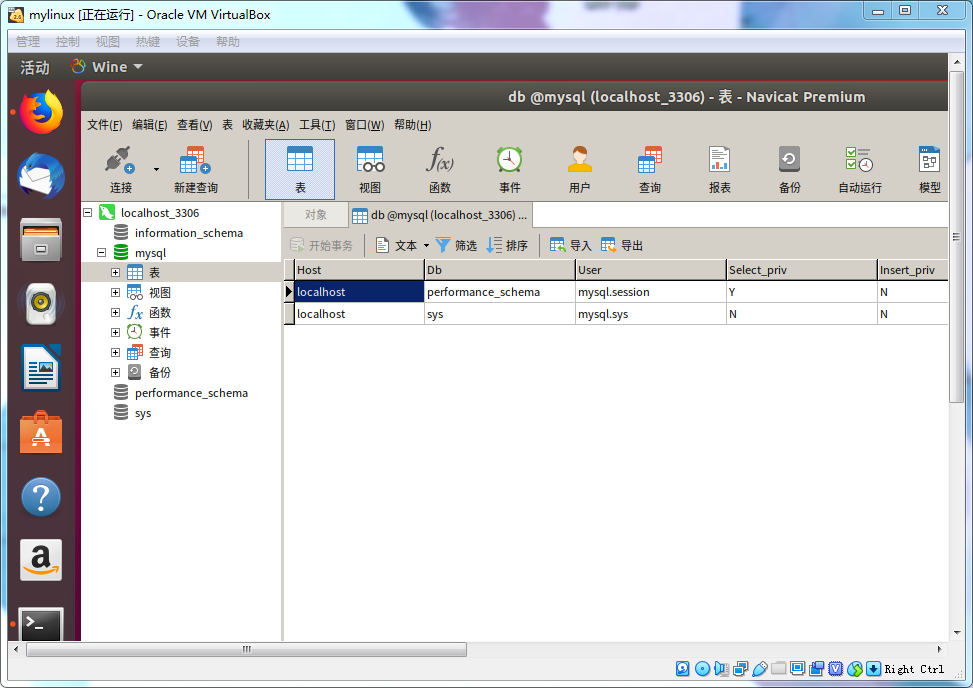Viewport: 973px width, 688px height.
Task: Open the Event (事件) toolbar button
Action: point(509,169)
